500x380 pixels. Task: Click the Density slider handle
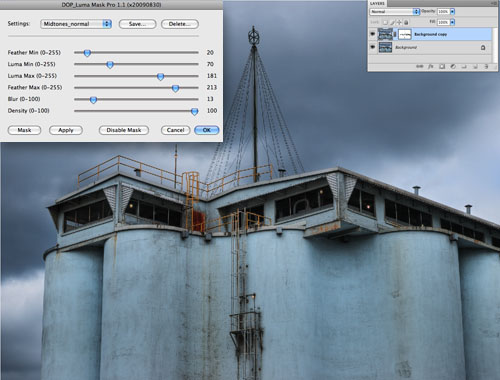coord(194,111)
